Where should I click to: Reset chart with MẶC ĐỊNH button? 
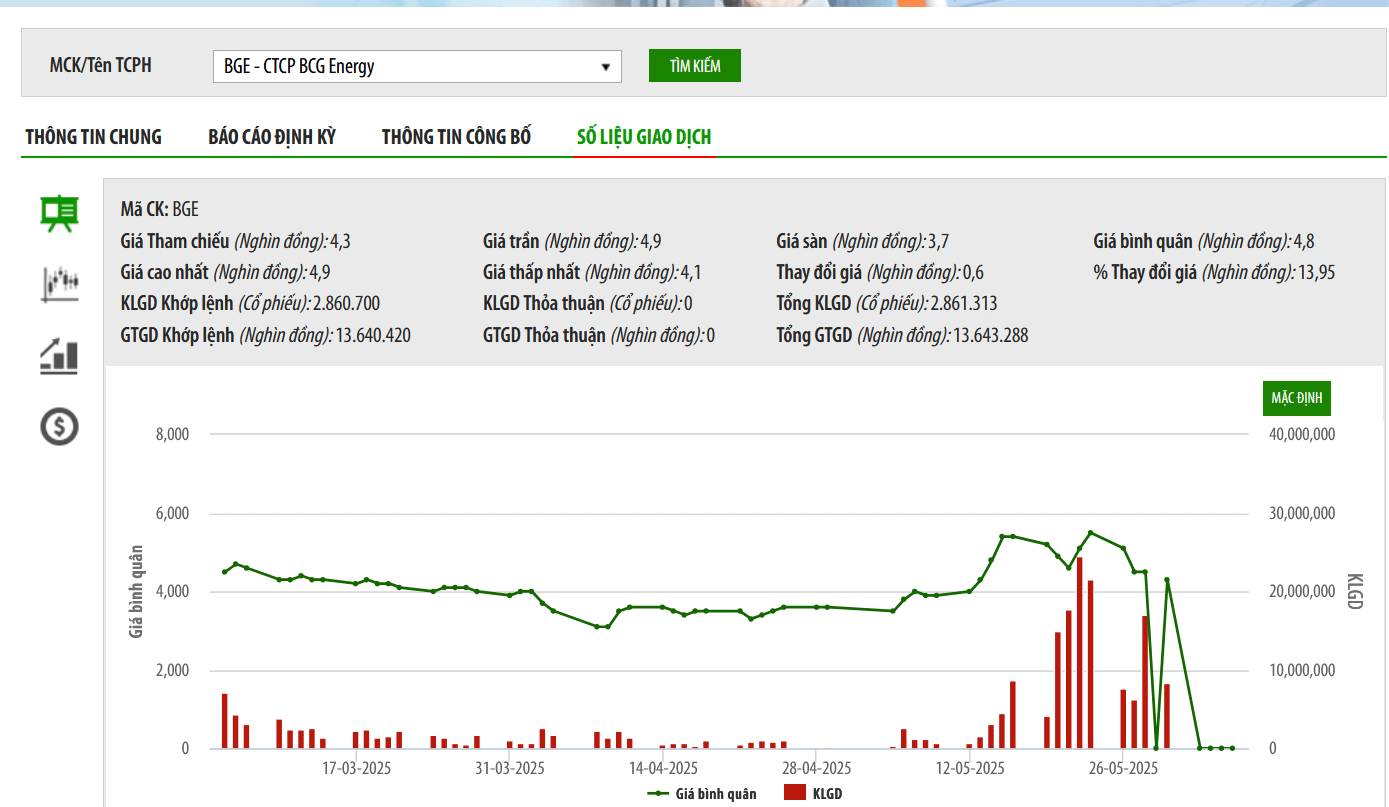[x=1296, y=398]
